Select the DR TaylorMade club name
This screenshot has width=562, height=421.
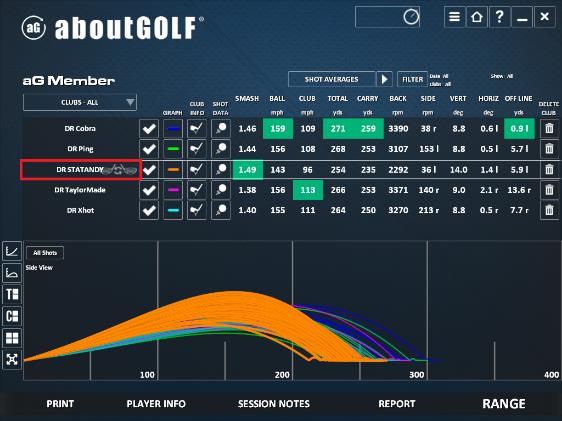80,190
